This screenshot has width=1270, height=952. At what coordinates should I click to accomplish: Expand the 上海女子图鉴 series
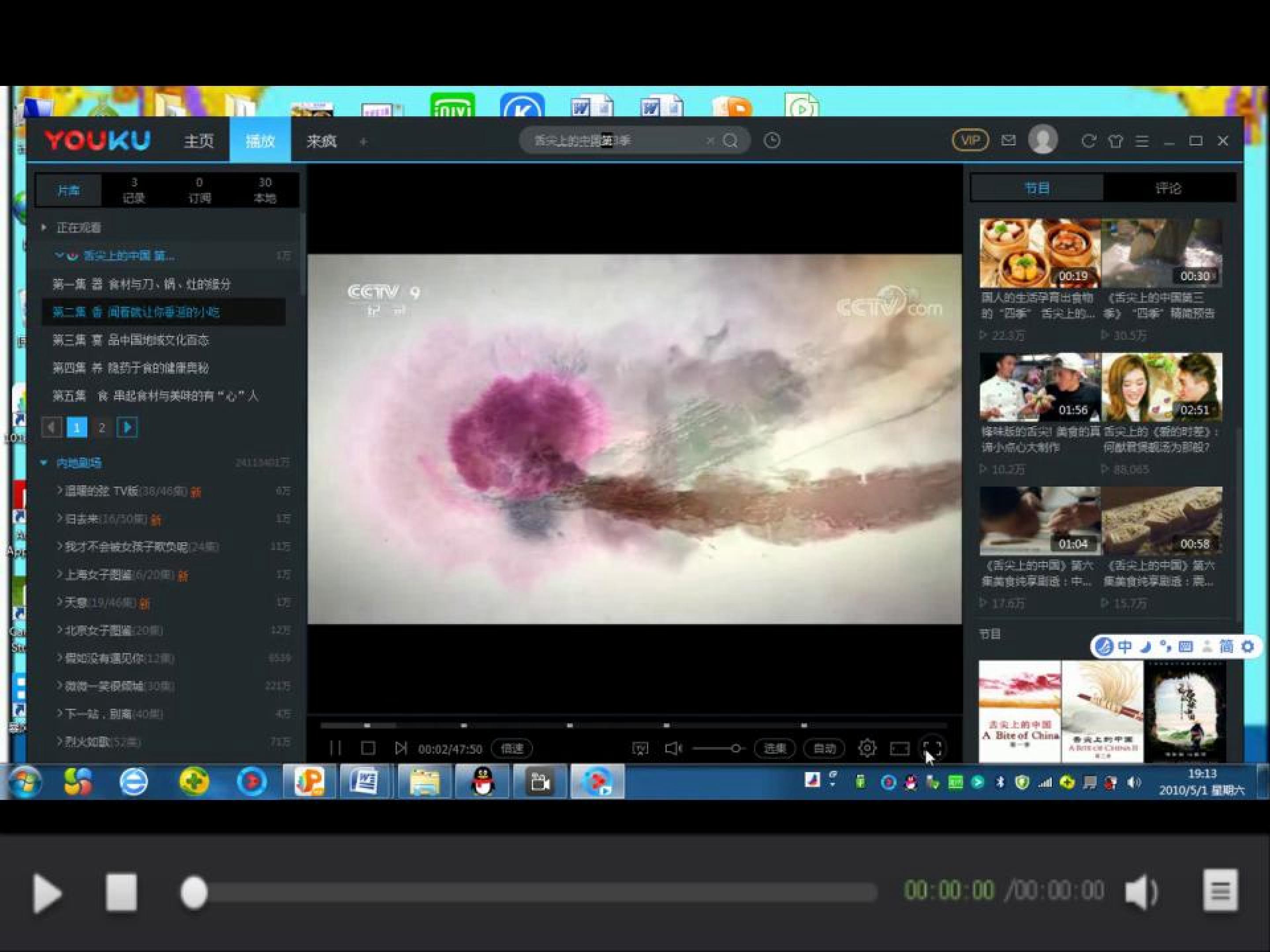point(59,574)
